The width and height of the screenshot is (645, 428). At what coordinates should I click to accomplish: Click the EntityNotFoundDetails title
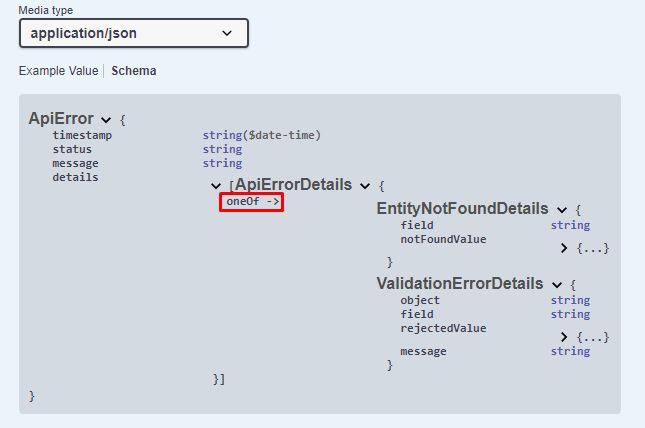pos(462,209)
